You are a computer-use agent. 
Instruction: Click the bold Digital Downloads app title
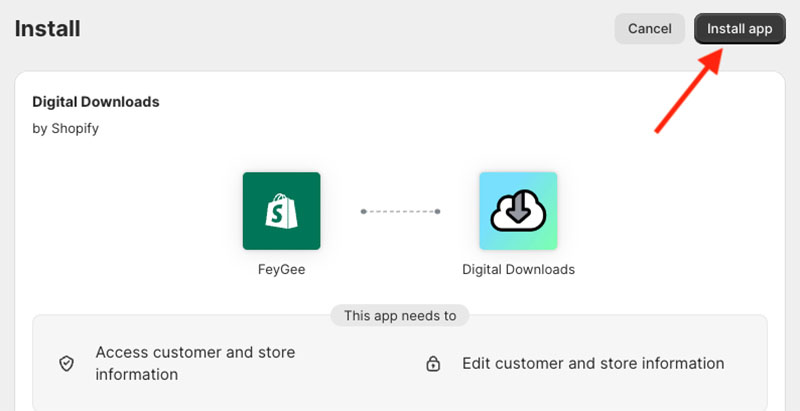96,101
